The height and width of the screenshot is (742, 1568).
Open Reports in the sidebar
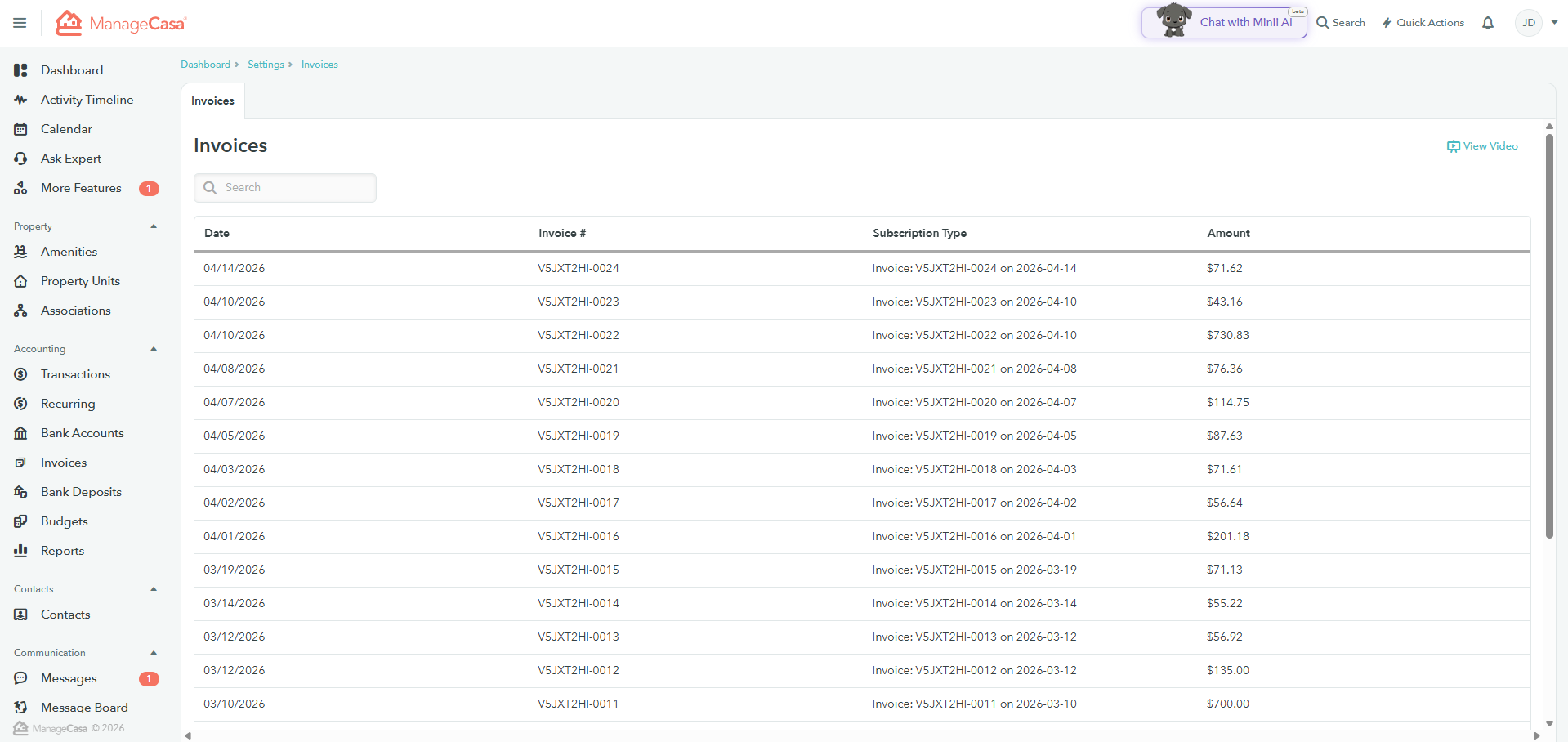click(62, 551)
